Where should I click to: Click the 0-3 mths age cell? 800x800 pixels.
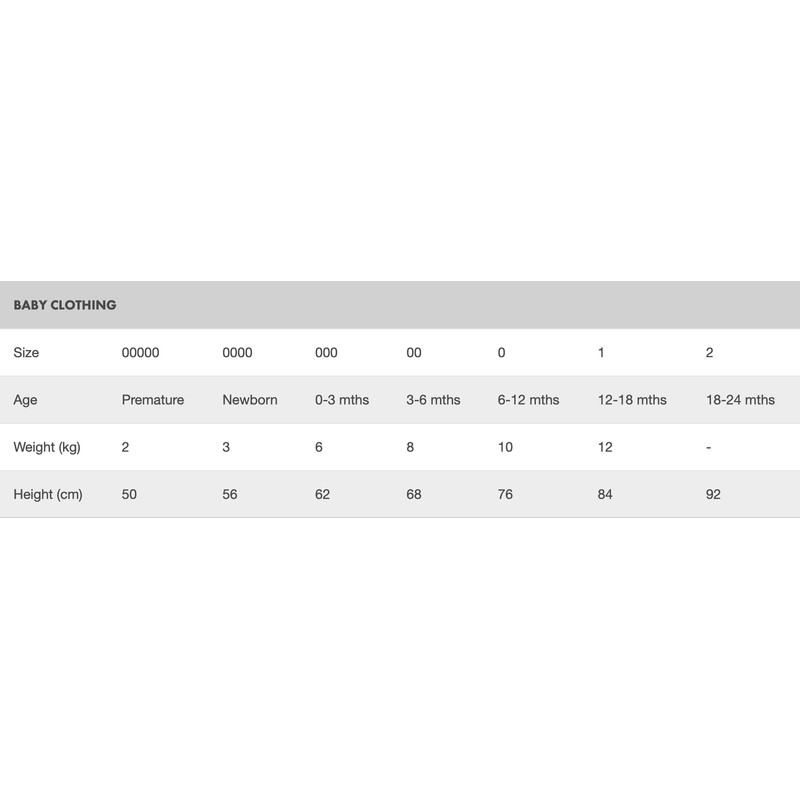coord(342,400)
